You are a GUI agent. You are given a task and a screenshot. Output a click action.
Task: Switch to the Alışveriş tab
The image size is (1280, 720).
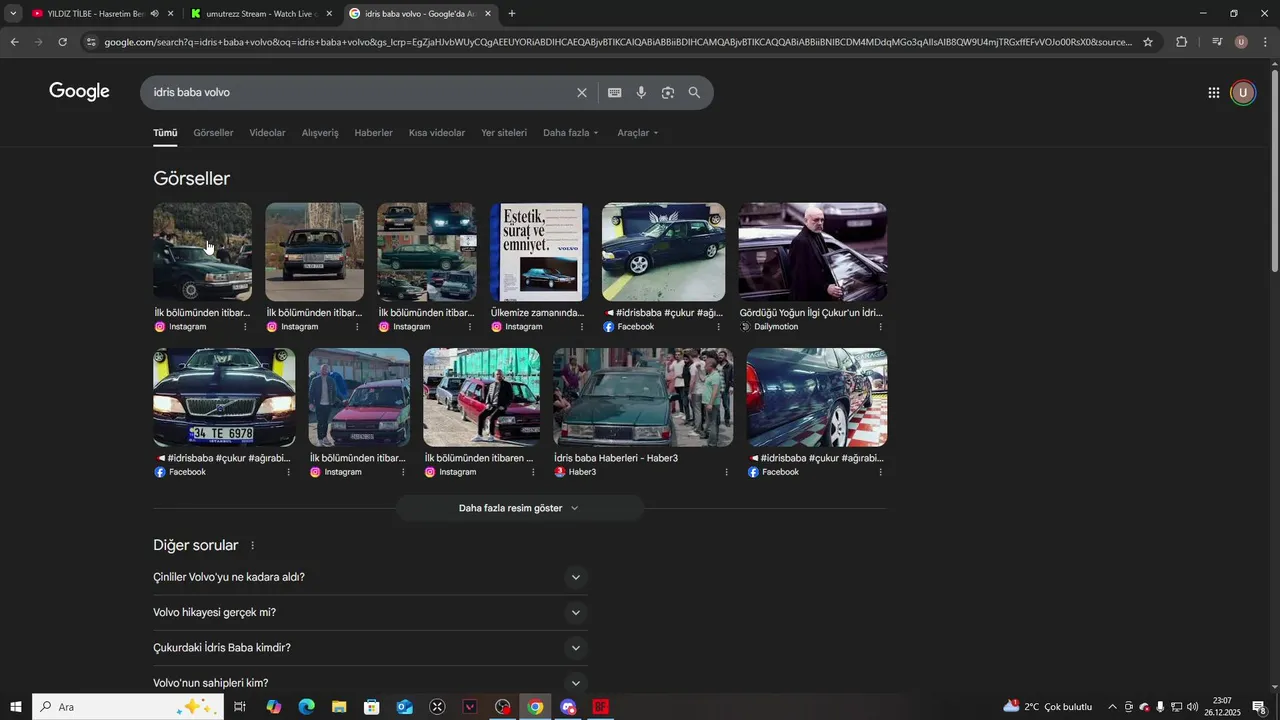pos(320,133)
